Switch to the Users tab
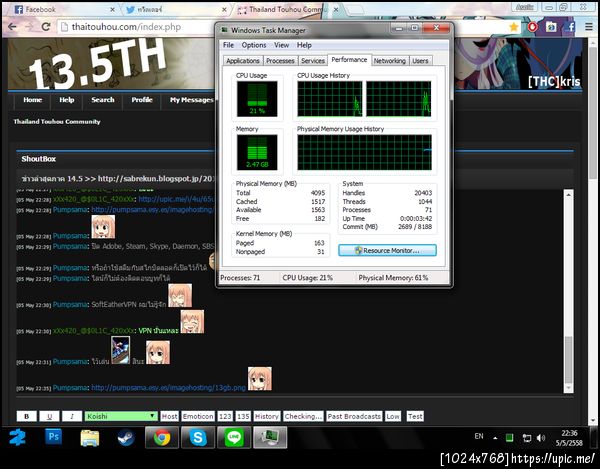This screenshot has width=600, height=469. (x=420, y=61)
